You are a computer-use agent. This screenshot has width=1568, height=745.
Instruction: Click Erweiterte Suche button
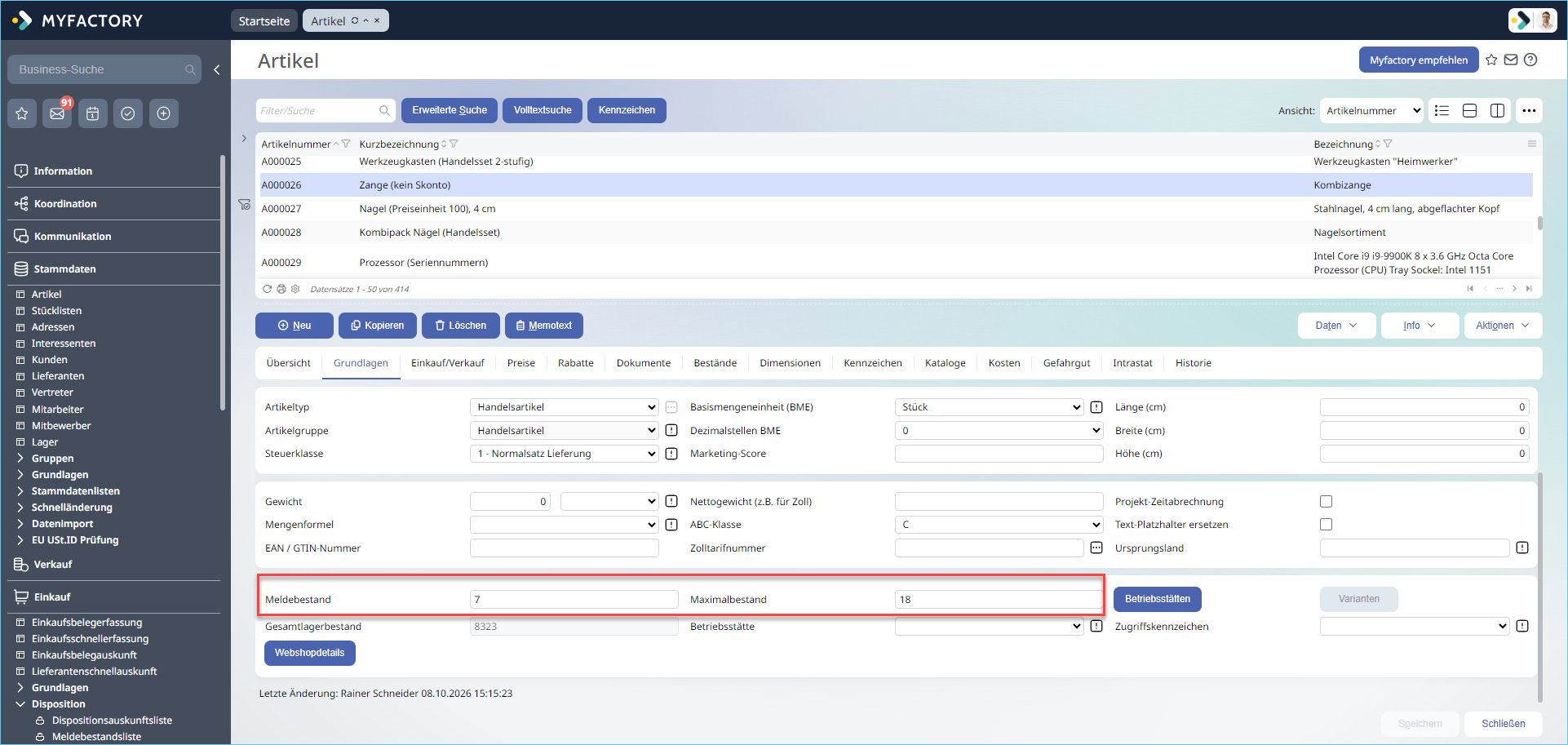[450, 110]
